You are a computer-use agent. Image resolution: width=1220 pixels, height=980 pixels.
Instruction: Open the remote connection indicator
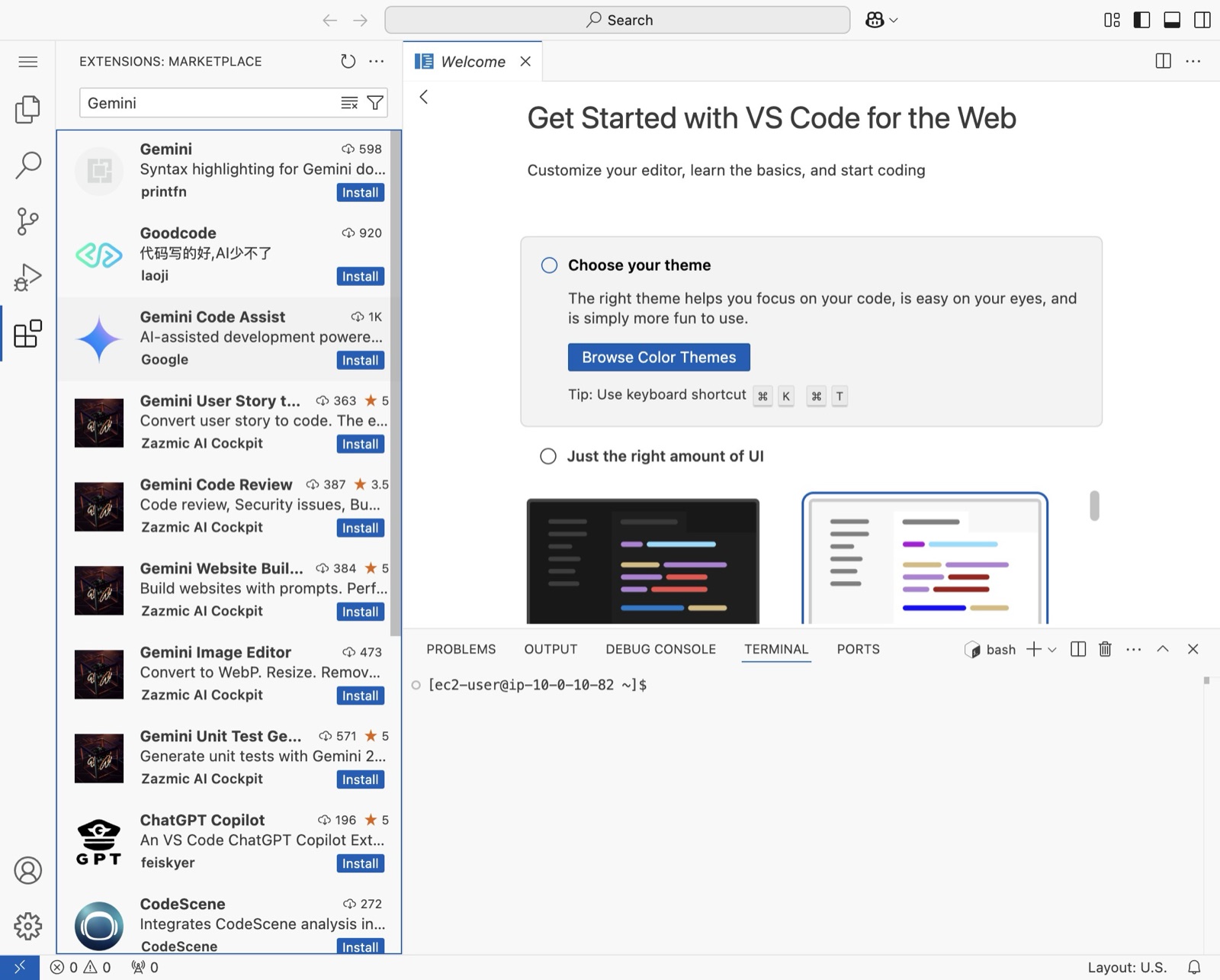coord(20,967)
